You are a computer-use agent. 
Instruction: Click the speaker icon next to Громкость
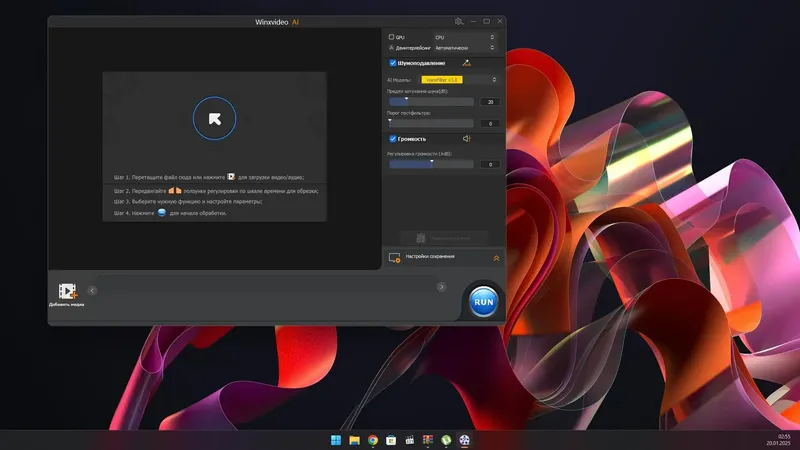point(466,139)
